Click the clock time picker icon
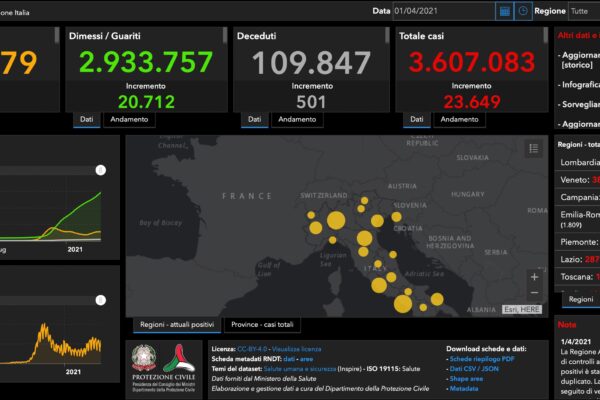Image resolution: width=600 pixels, height=400 pixels. click(x=523, y=11)
